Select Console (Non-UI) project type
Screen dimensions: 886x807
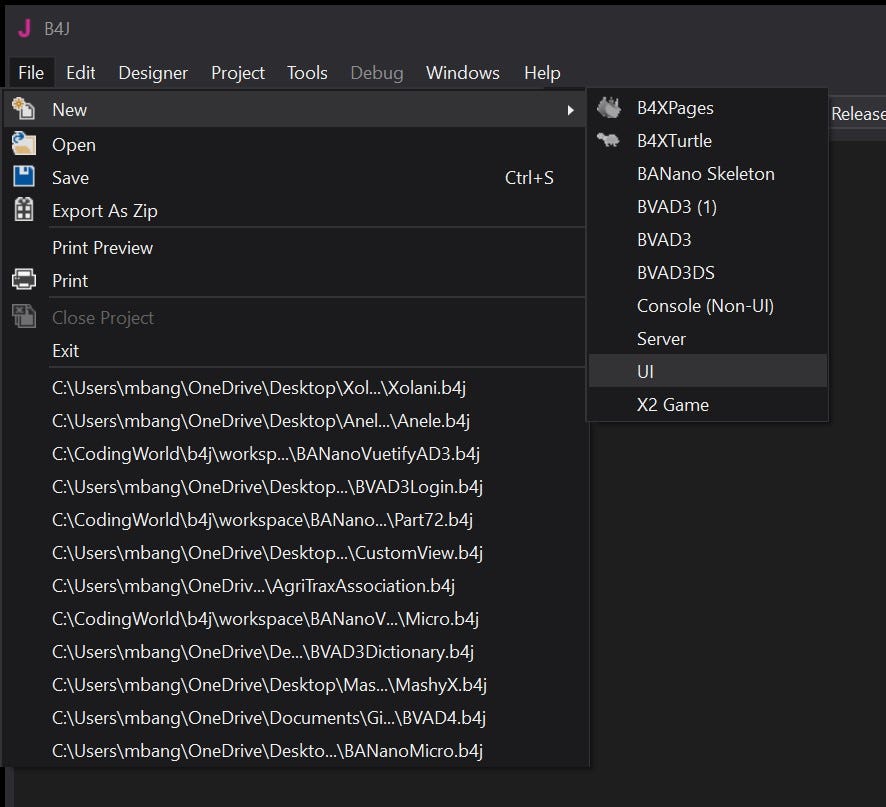pos(705,305)
